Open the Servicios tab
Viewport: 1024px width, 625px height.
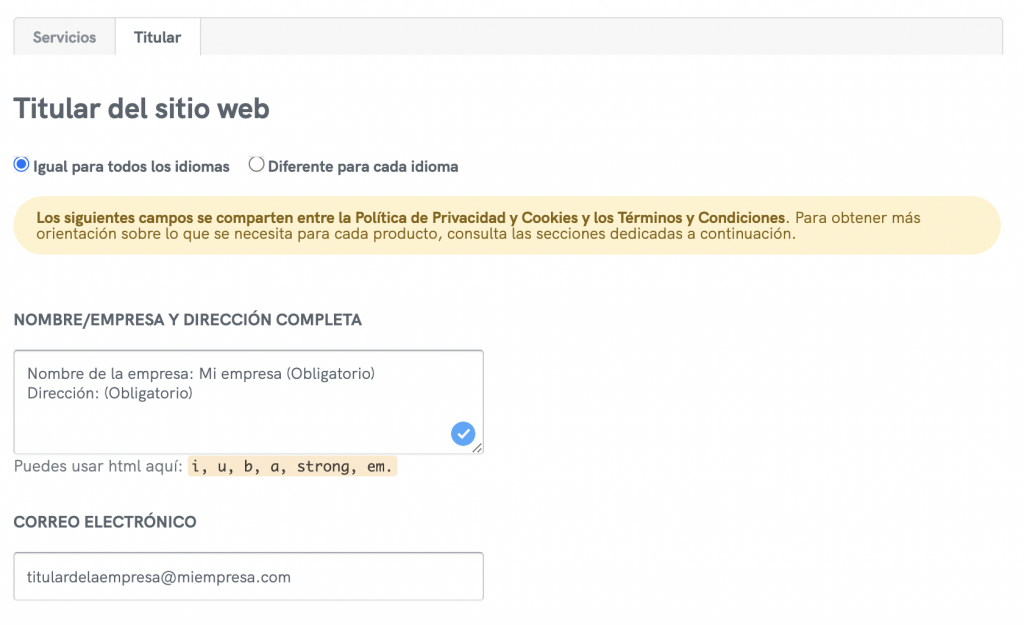(64, 37)
